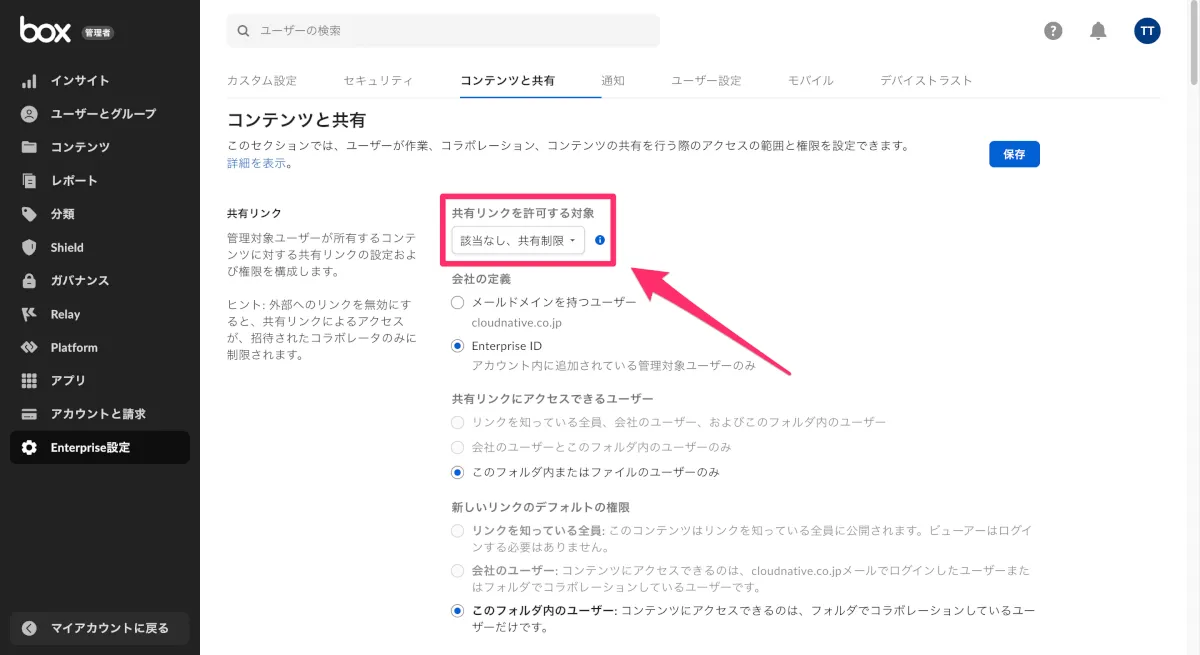The height and width of the screenshot is (655, 1200).
Task: Click the Relay icon in the sidebar
Action: pos(29,314)
